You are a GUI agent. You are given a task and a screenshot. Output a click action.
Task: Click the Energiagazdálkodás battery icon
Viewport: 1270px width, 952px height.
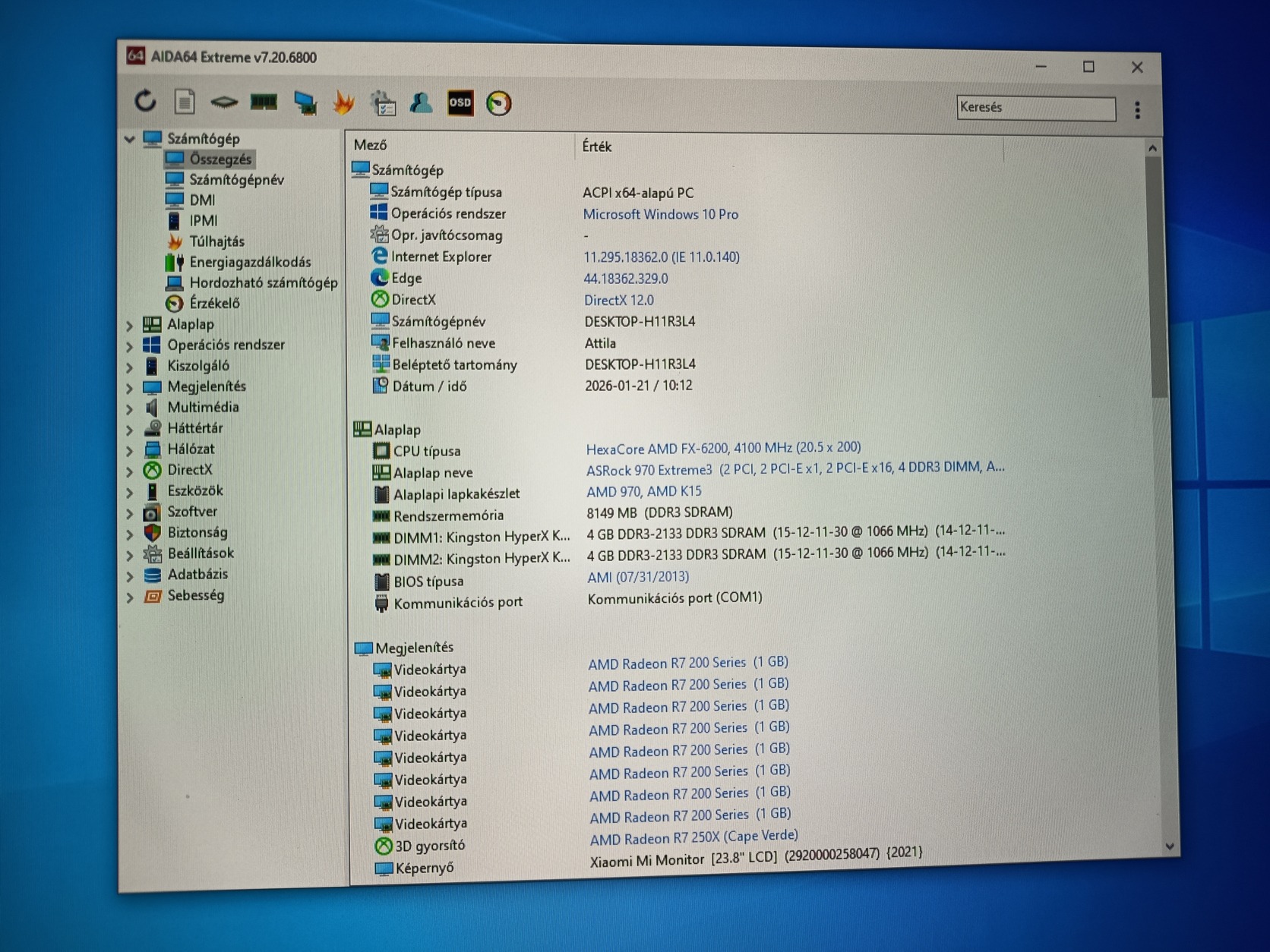[x=174, y=262]
